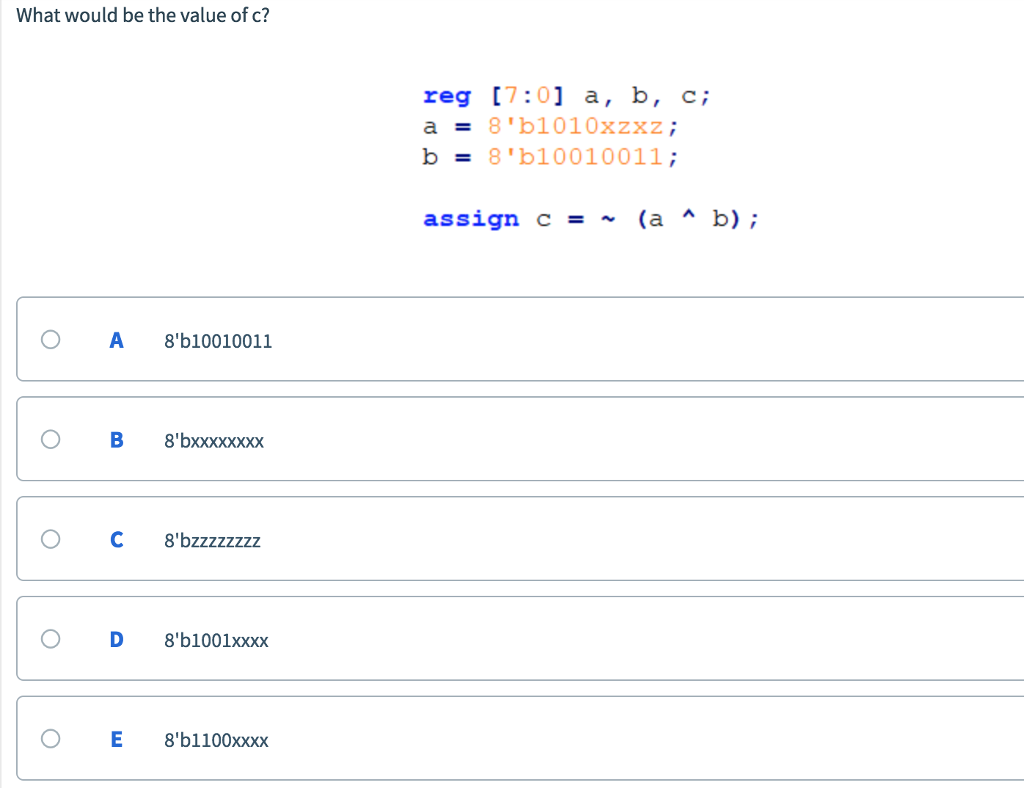
Task: Click the assign statement in the code snippet
Action: [x=590, y=218]
